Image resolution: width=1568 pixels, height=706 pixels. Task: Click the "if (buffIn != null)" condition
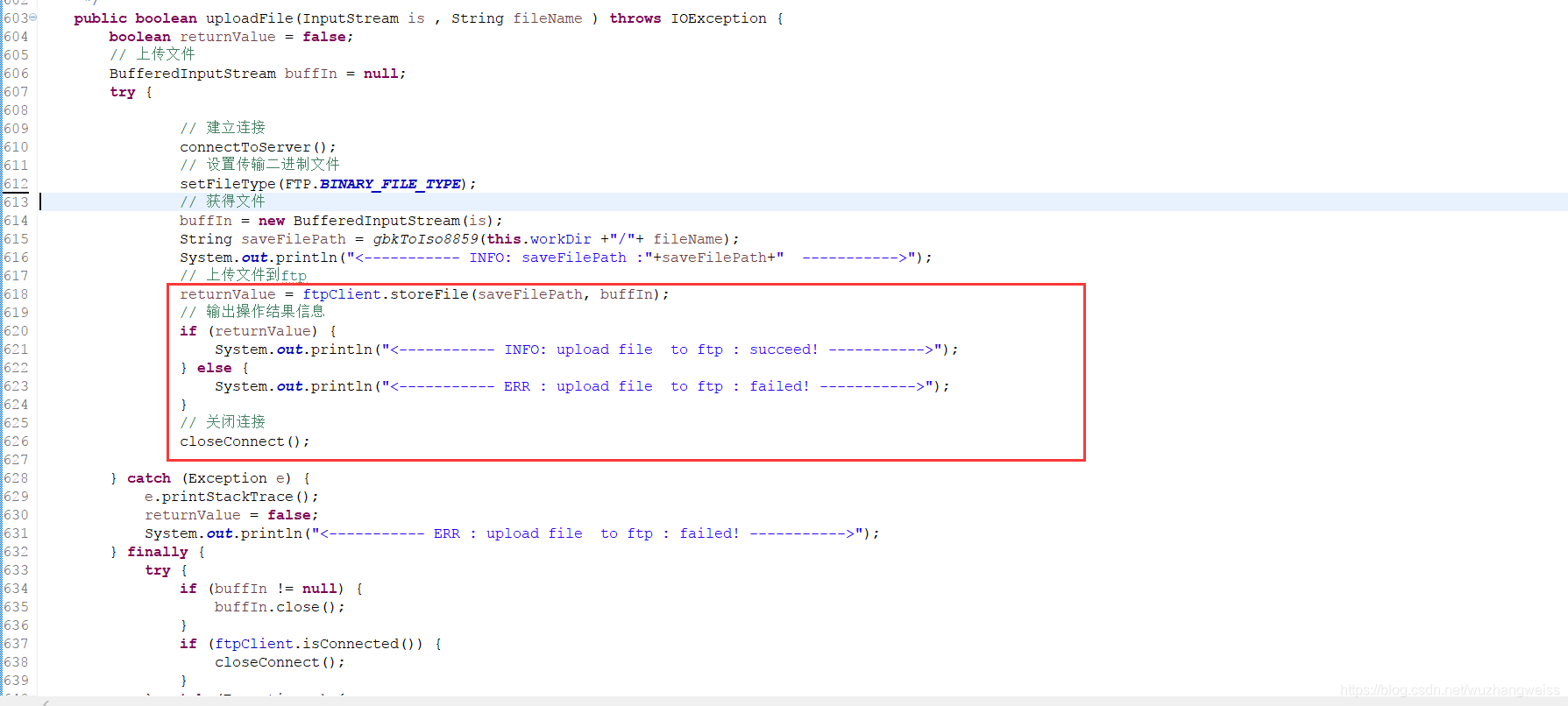coord(262,589)
